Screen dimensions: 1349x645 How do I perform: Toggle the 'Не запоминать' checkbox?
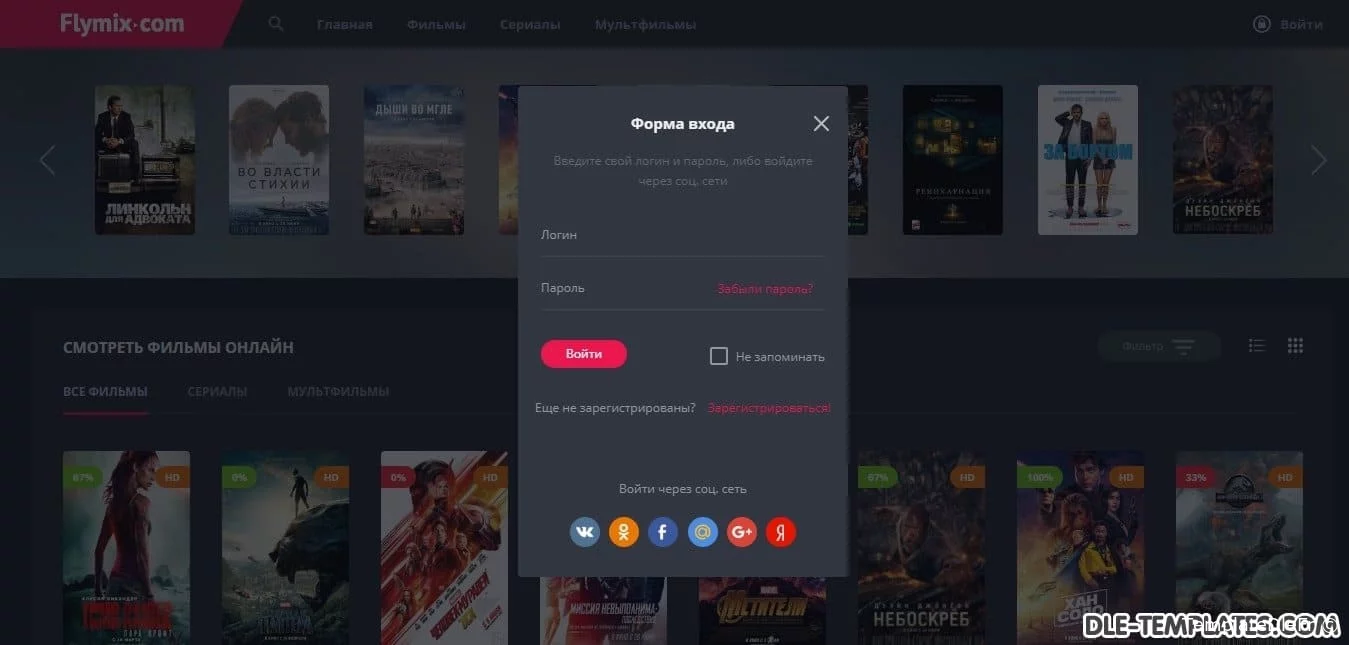click(x=718, y=356)
